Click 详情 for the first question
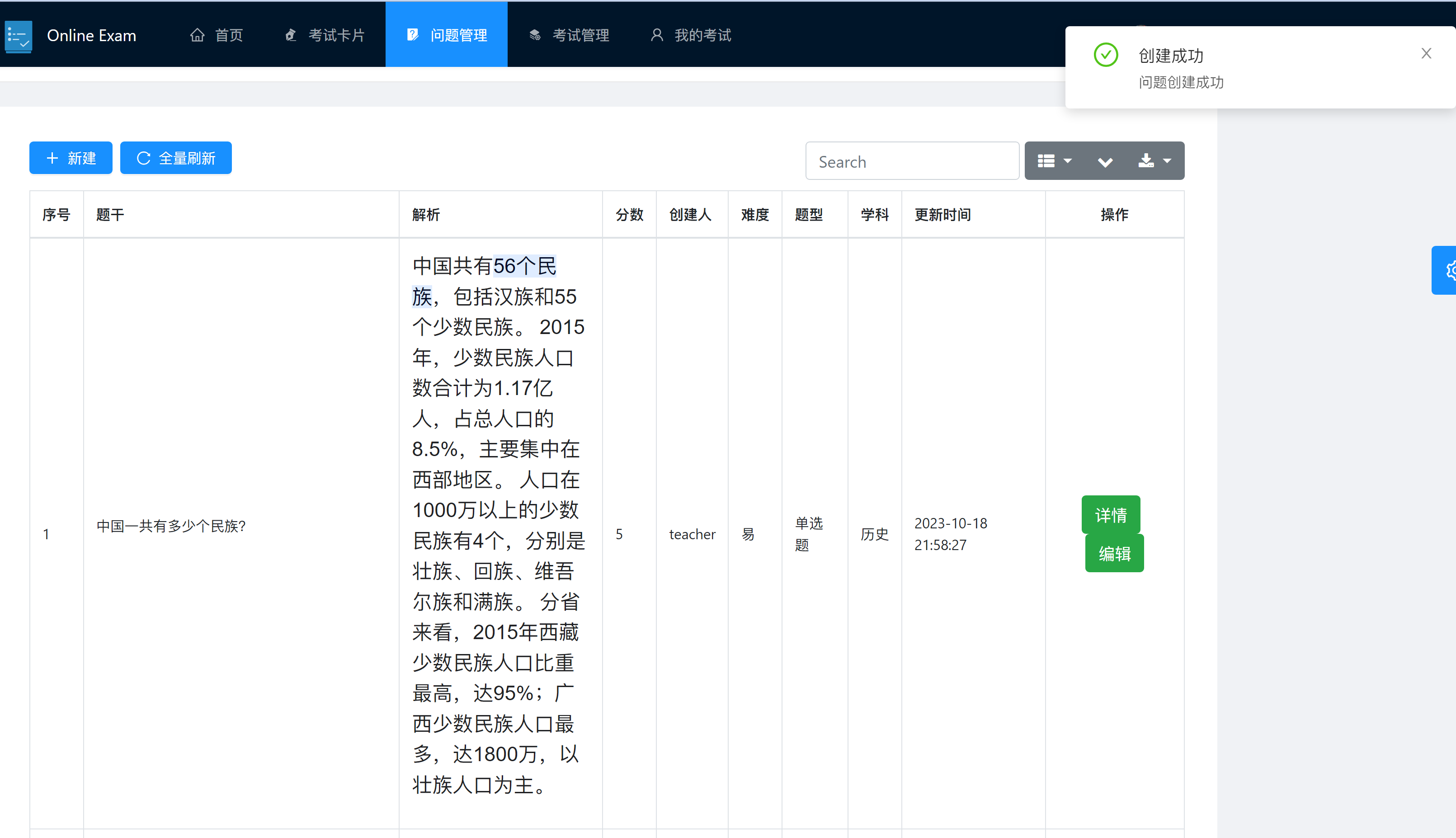 click(x=1110, y=514)
